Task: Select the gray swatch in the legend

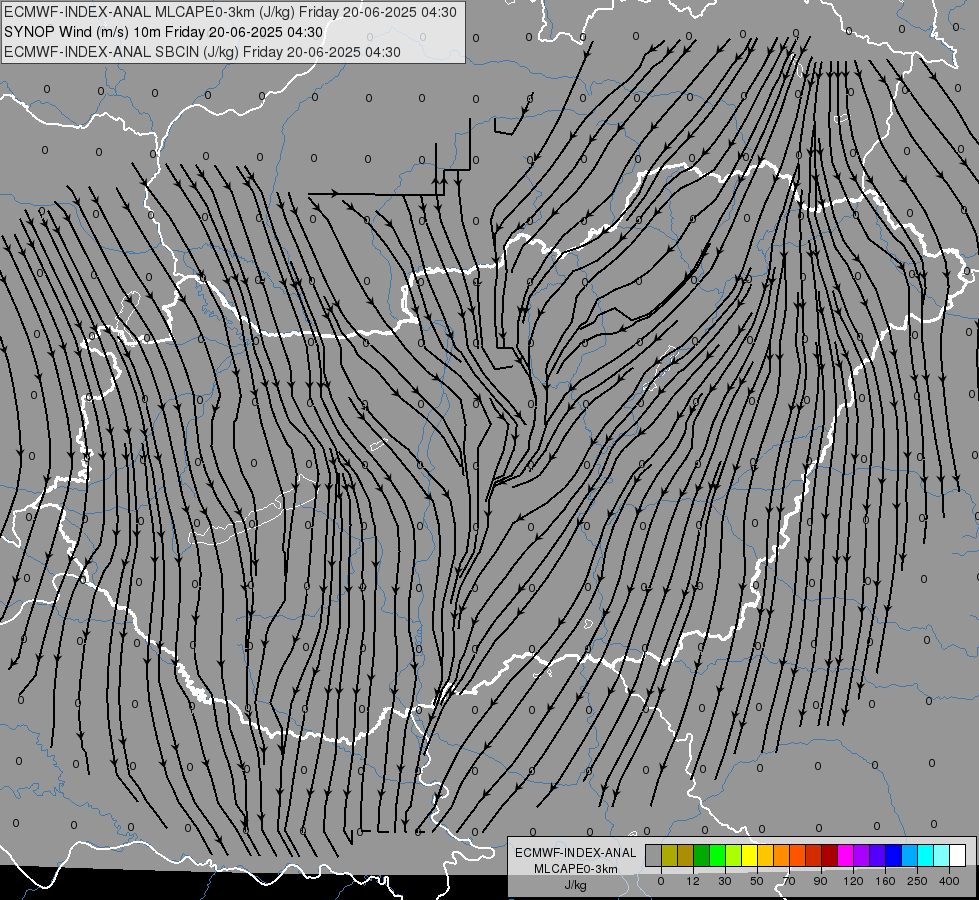Action: click(654, 856)
